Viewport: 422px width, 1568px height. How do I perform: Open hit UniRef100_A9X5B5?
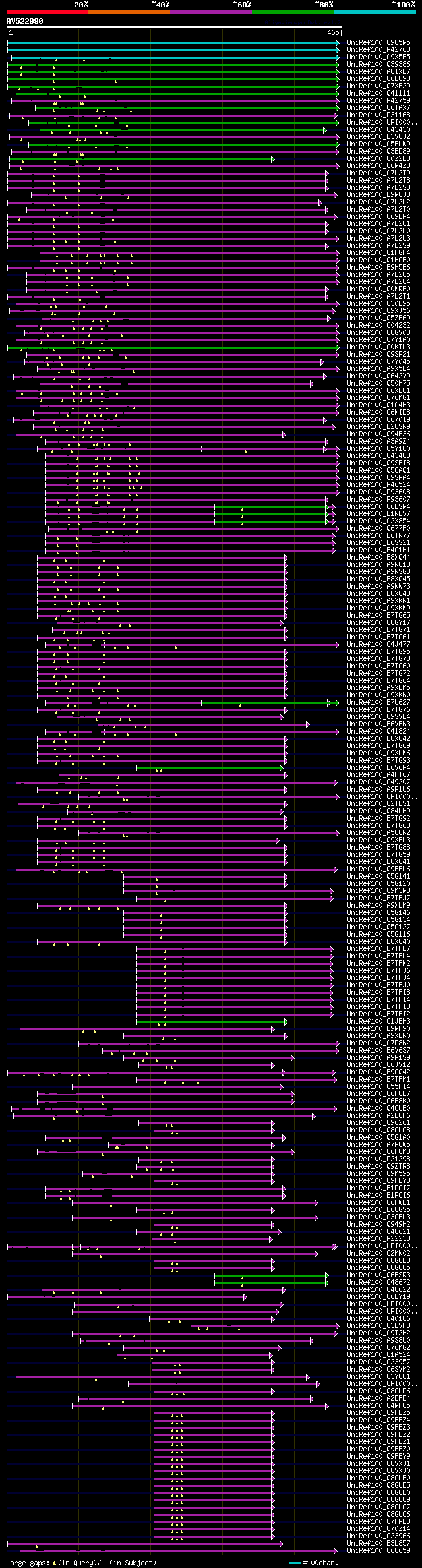click(378, 57)
